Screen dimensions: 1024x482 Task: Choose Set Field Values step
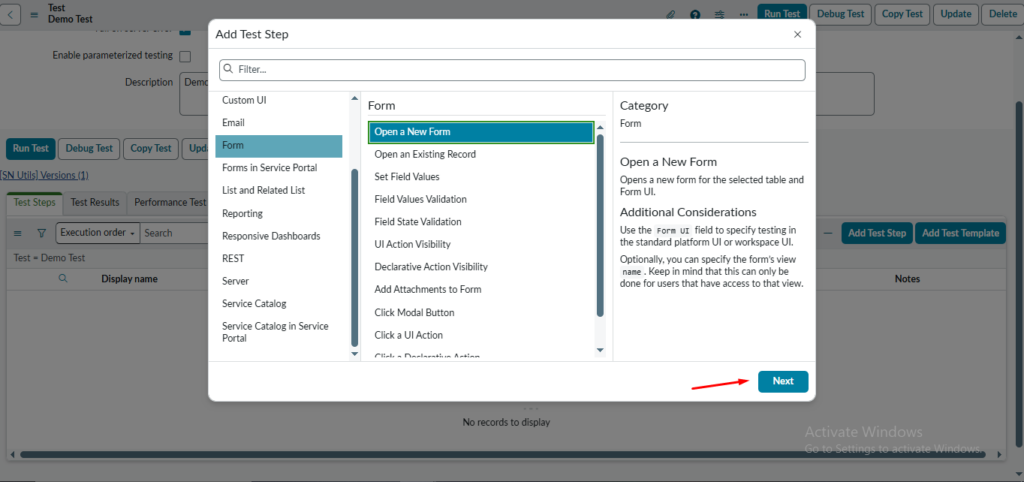[x=406, y=177]
